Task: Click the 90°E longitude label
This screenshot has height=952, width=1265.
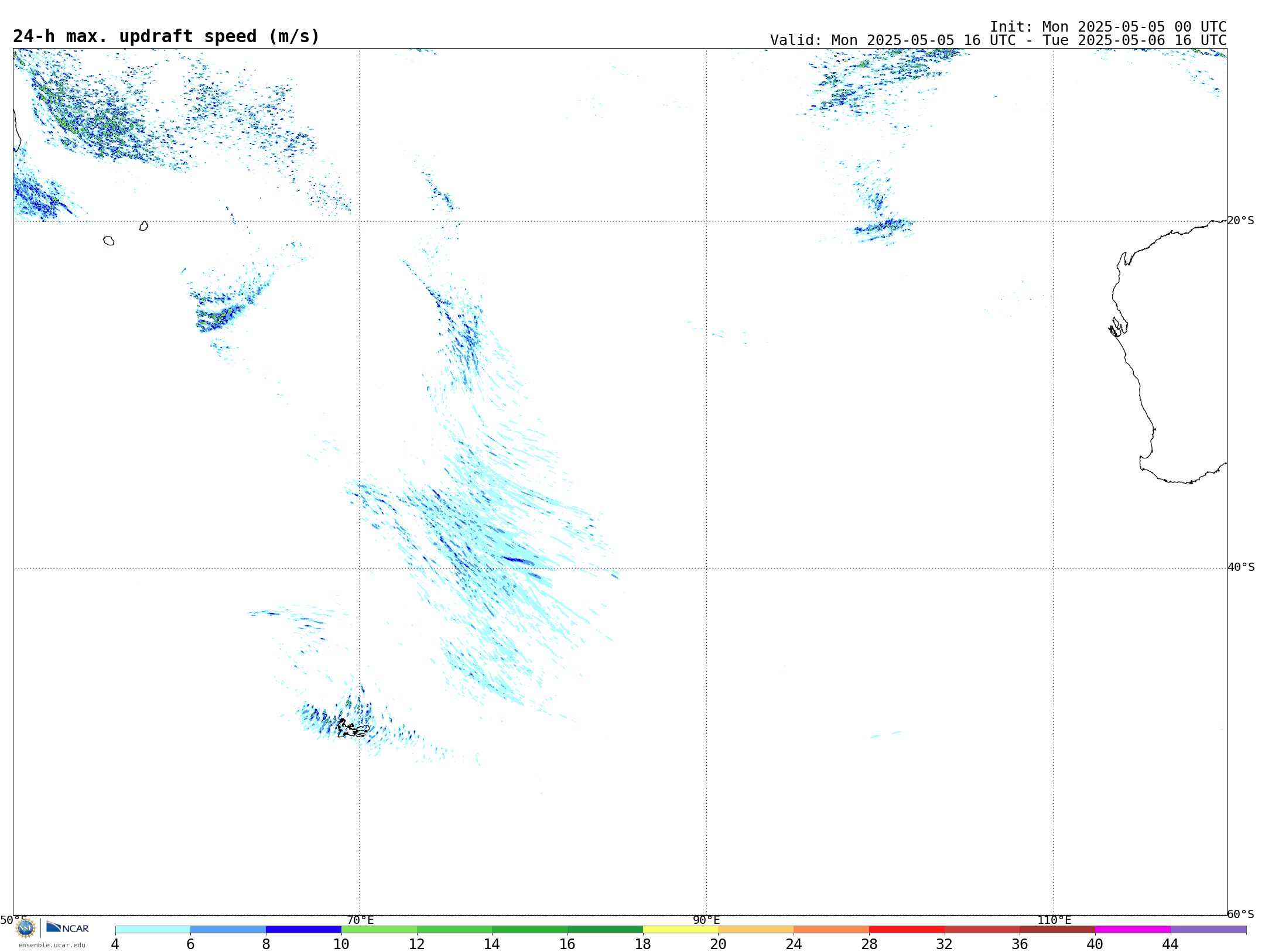Action: click(706, 920)
